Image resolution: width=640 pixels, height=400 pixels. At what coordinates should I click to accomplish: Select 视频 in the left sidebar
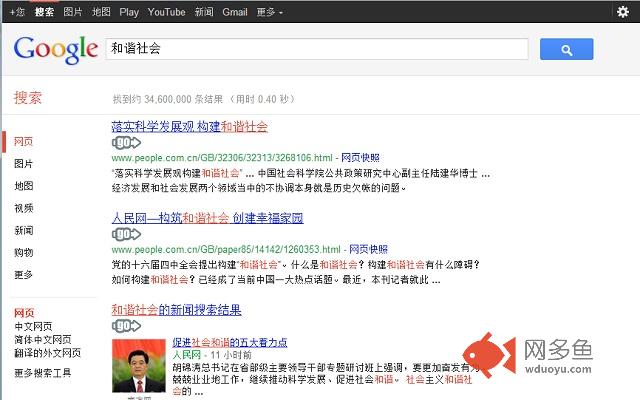(x=23, y=208)
